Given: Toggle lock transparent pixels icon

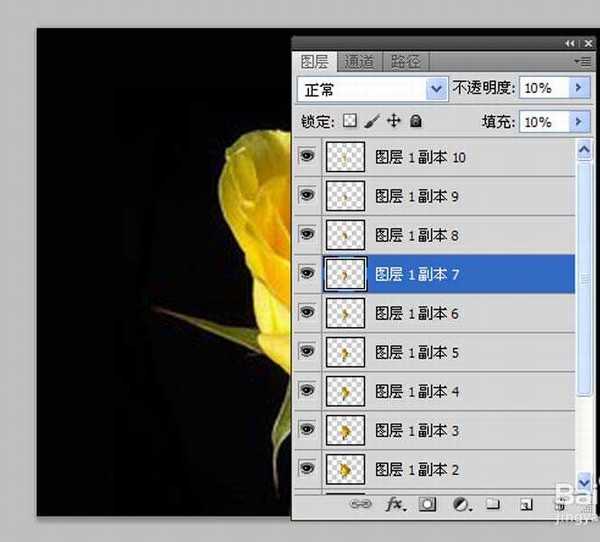Looking at the screenshot, I should click(350, 121).
